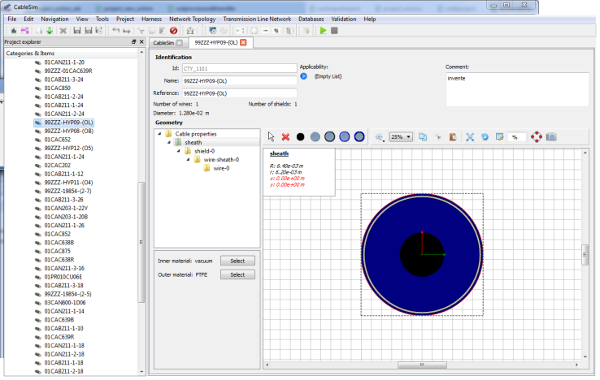
Task: Collapse the shield-0 tree node
Action: point(178,151)
